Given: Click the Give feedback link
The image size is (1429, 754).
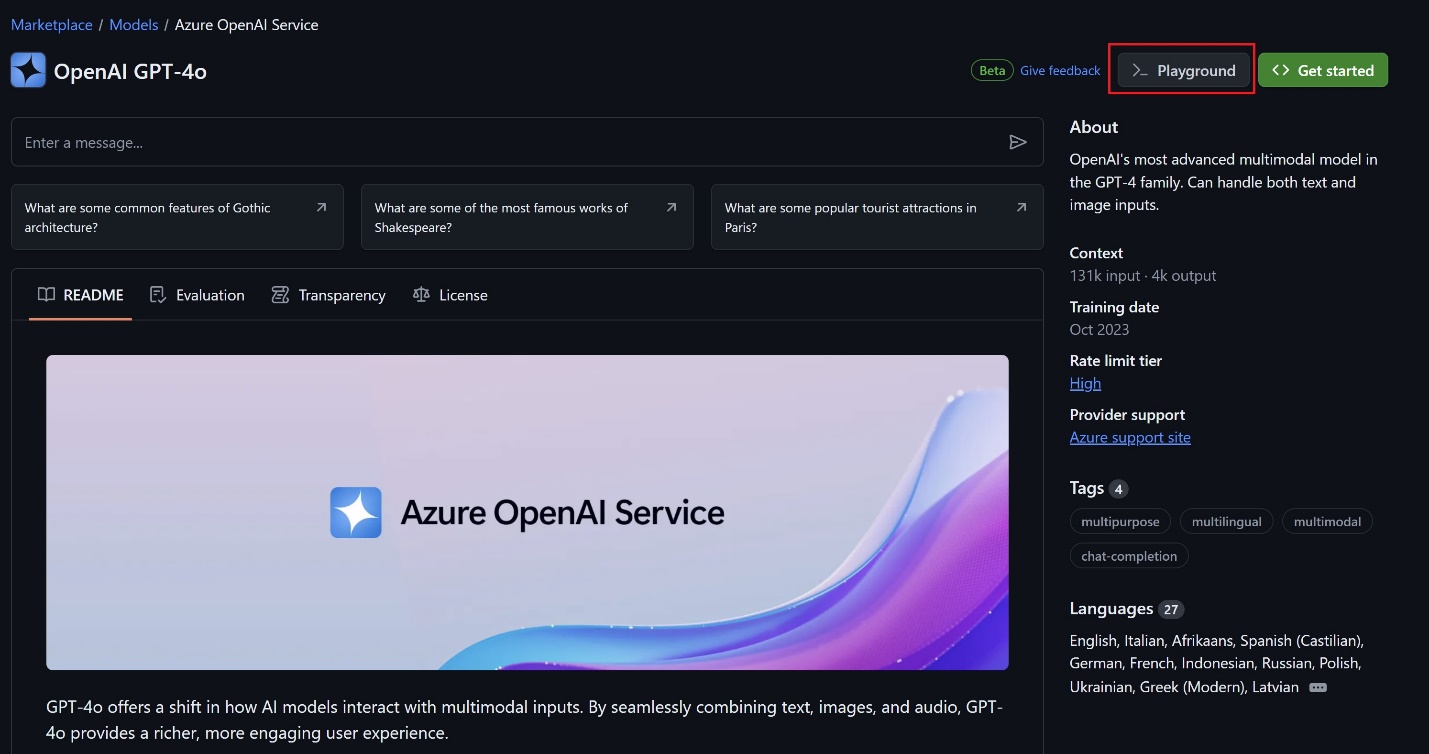Looking at the screenshot, I should [x=1060, y=70].
